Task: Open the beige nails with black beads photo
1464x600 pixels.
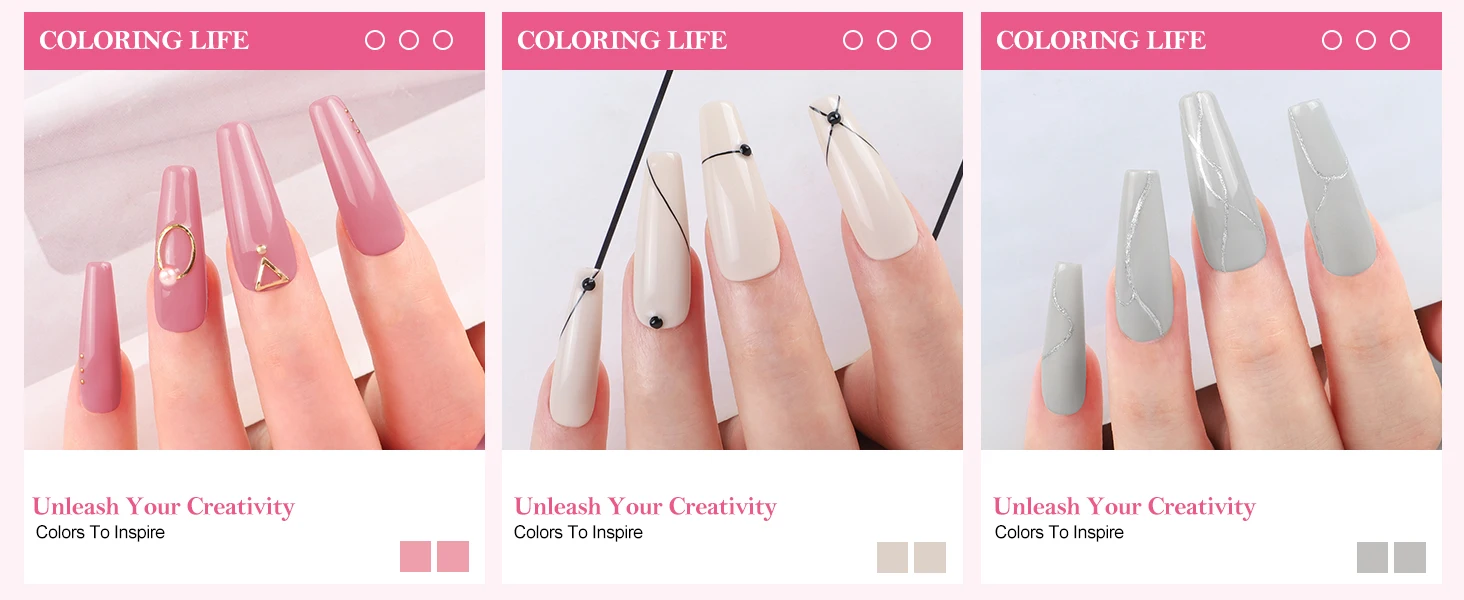Action: [732, 260]
